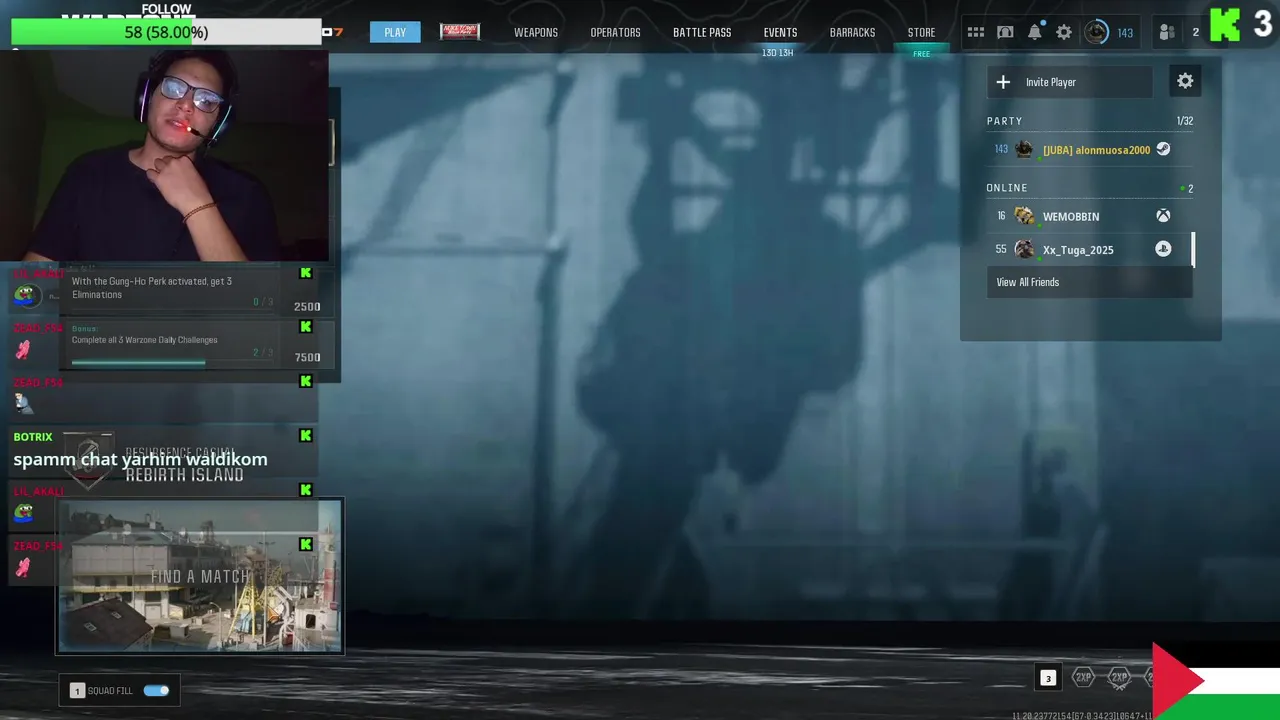Select party member alonmuosa2000
1280x720 pixels.
coord(1090,150)
